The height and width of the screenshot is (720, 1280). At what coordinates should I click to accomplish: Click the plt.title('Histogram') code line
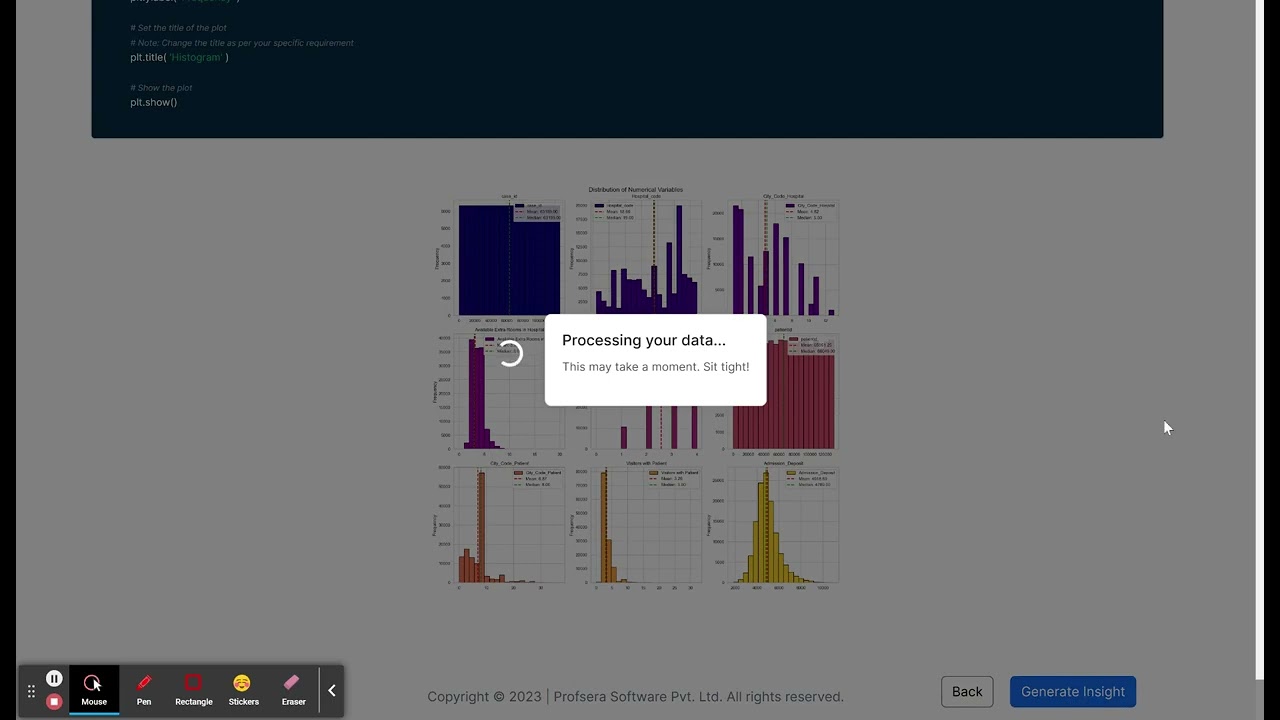point(179,57)
